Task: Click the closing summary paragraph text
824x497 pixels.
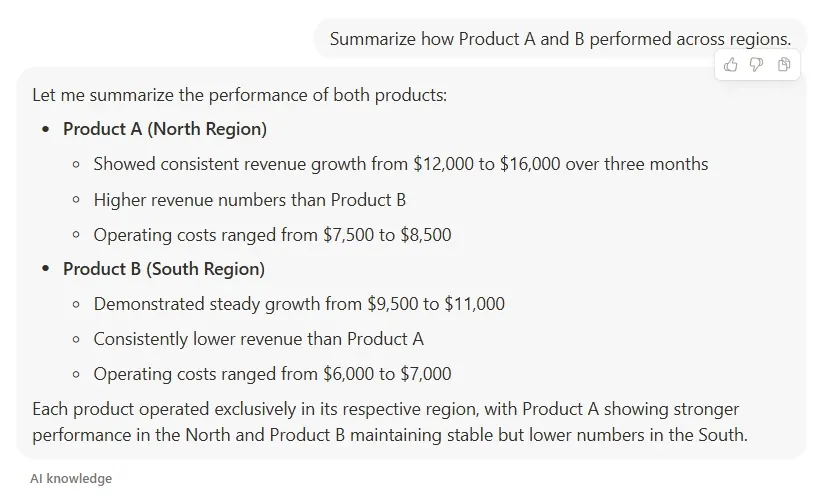Action: (x=390, y=422)
